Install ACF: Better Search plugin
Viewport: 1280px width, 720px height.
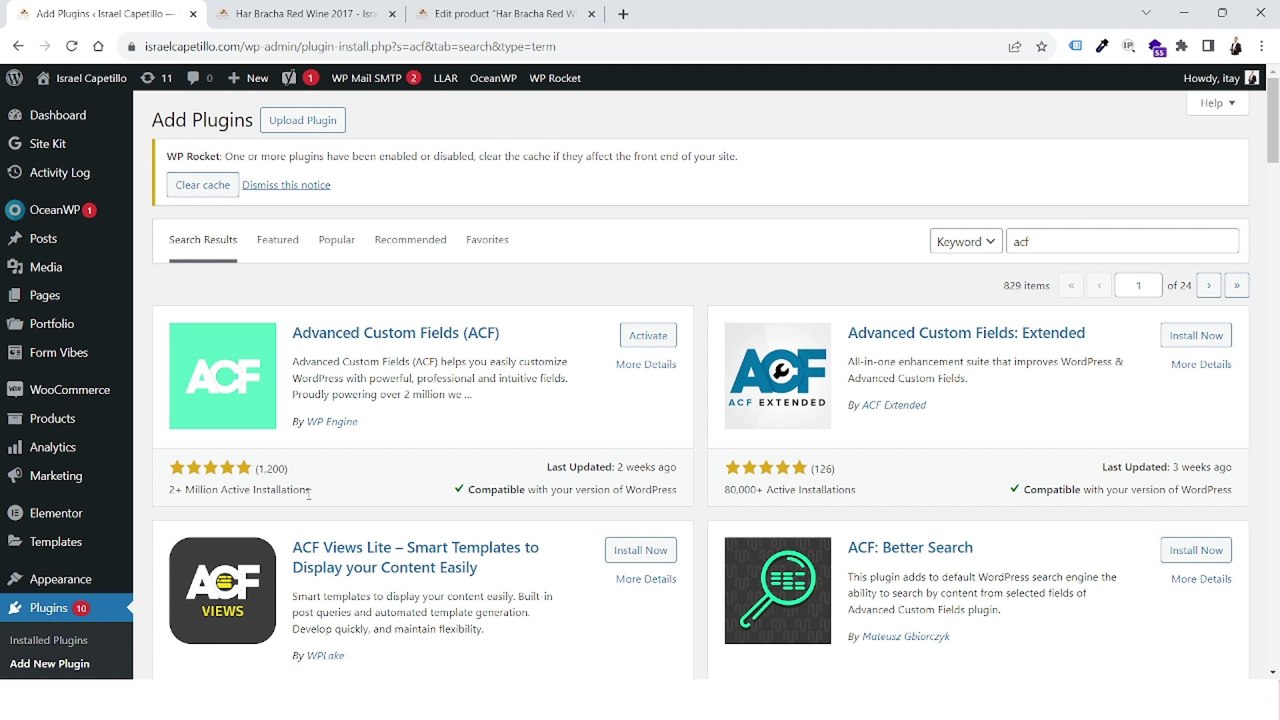[1196, 550]
